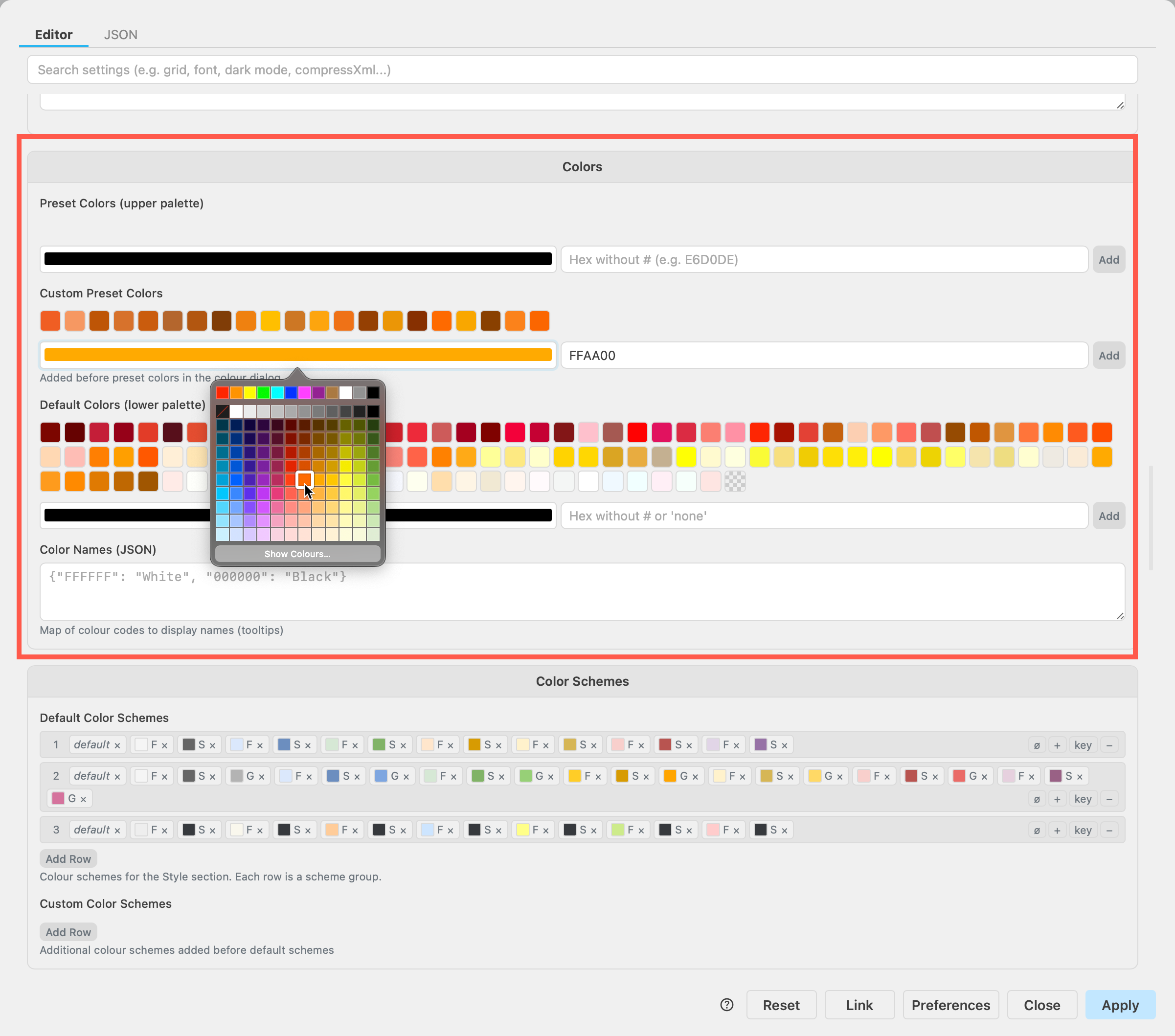Pick red in the picker popup's top row
The width and height of the screenshot is (1175, 1036).
(223, 392)
